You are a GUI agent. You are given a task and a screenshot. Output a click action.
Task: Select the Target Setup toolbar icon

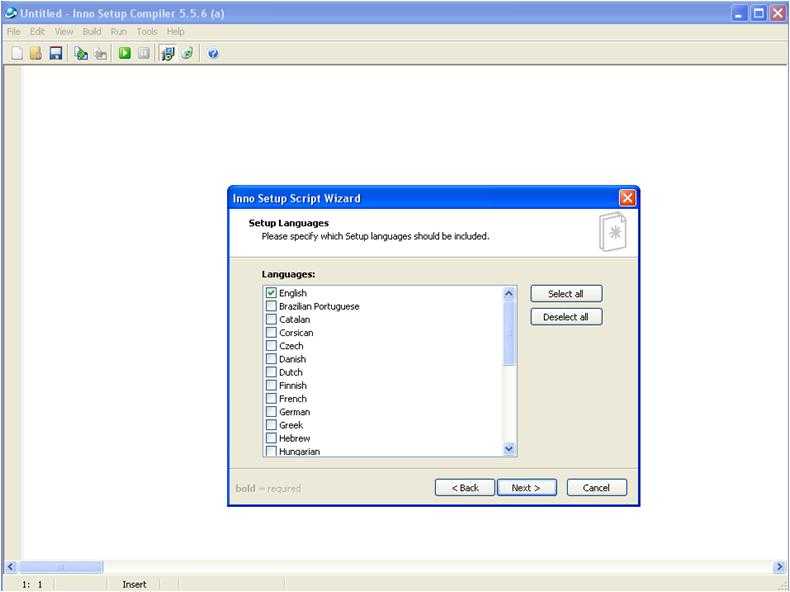pyautogui.click(x=168, y=53)
